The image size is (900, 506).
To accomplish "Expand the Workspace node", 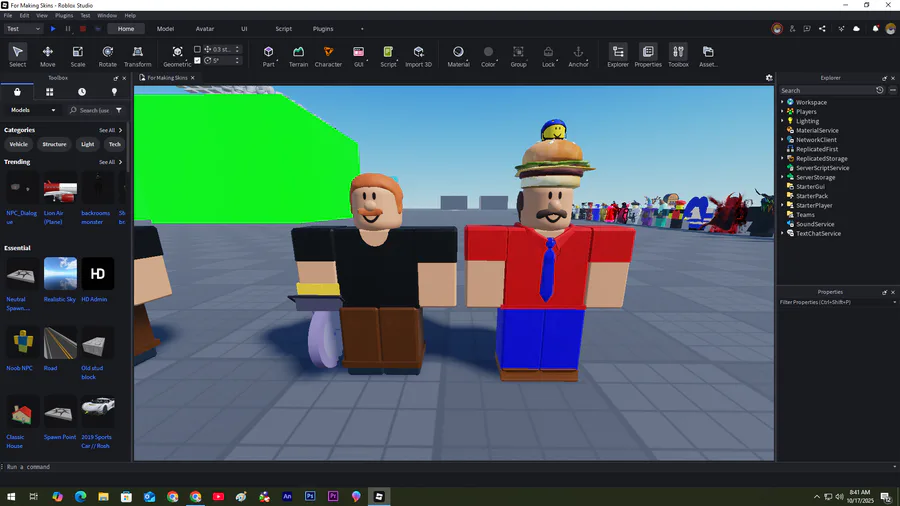I will tap(782, 102).
